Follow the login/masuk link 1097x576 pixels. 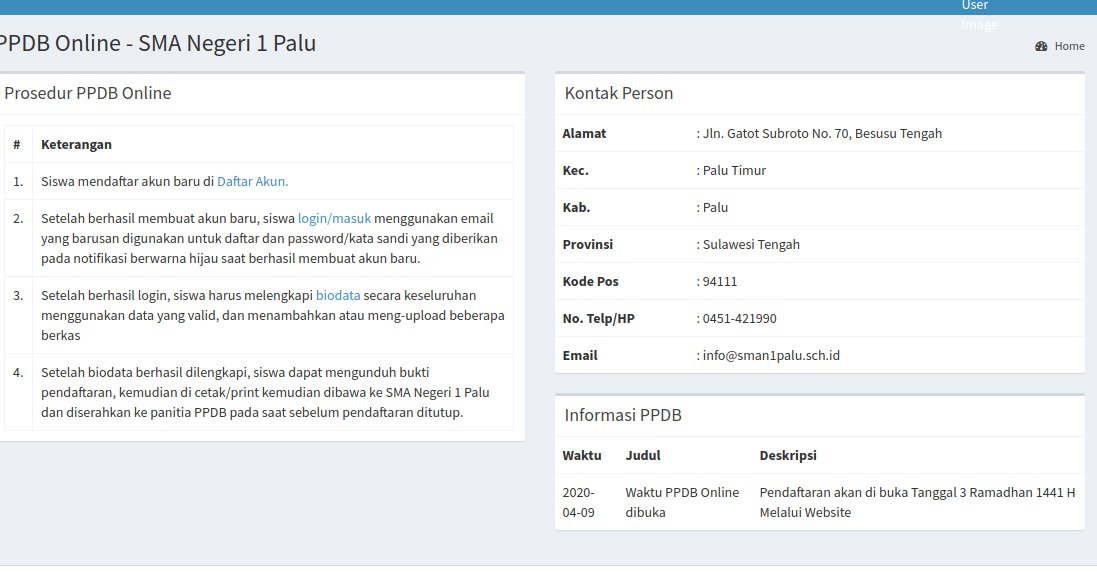pos(334,218)
